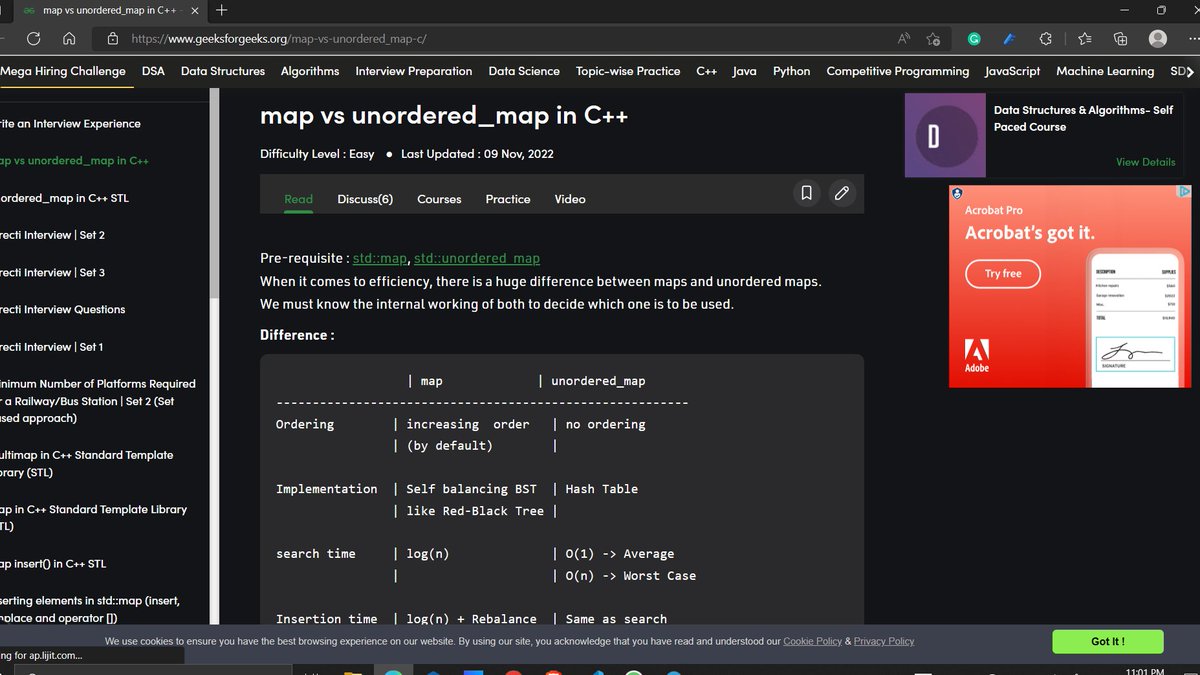The height and width of the screenshot is (675, 1200).
Task: Bookmark this article
Action: pos(807,193)
